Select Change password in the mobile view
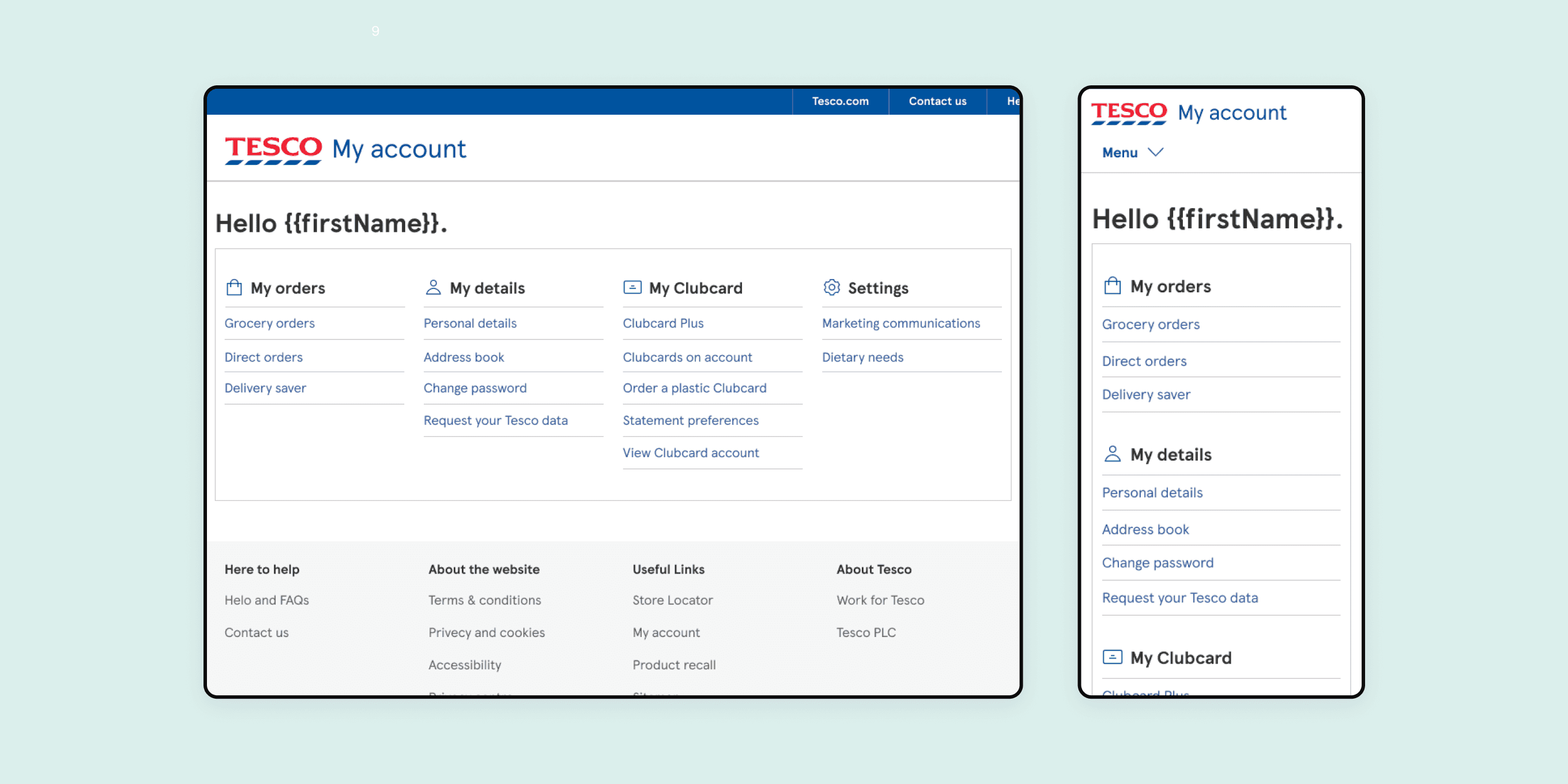This screenshot has height=784, width=1568. [x=1158, y=563]
